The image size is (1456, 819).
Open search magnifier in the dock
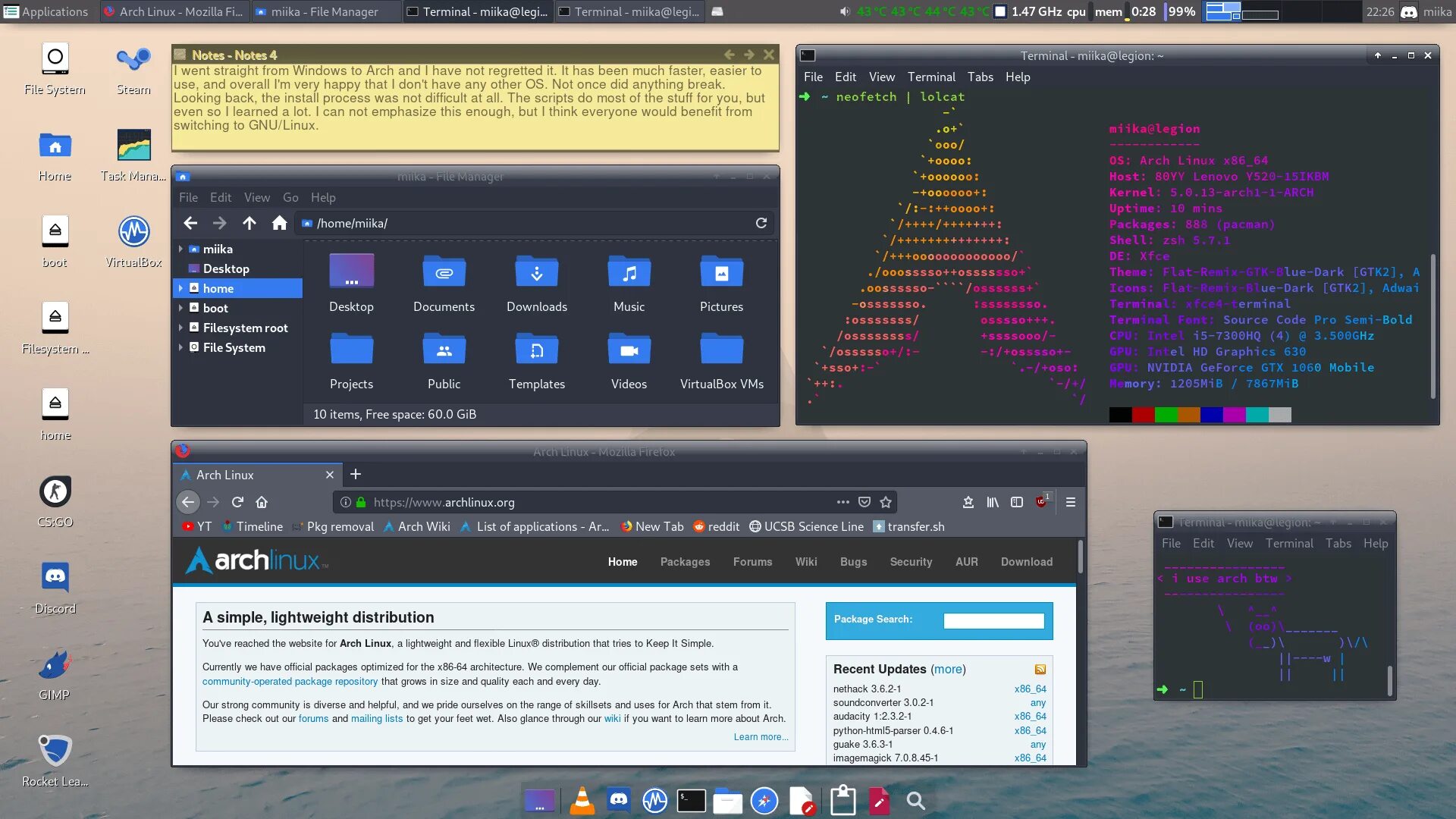pos(915,801)
